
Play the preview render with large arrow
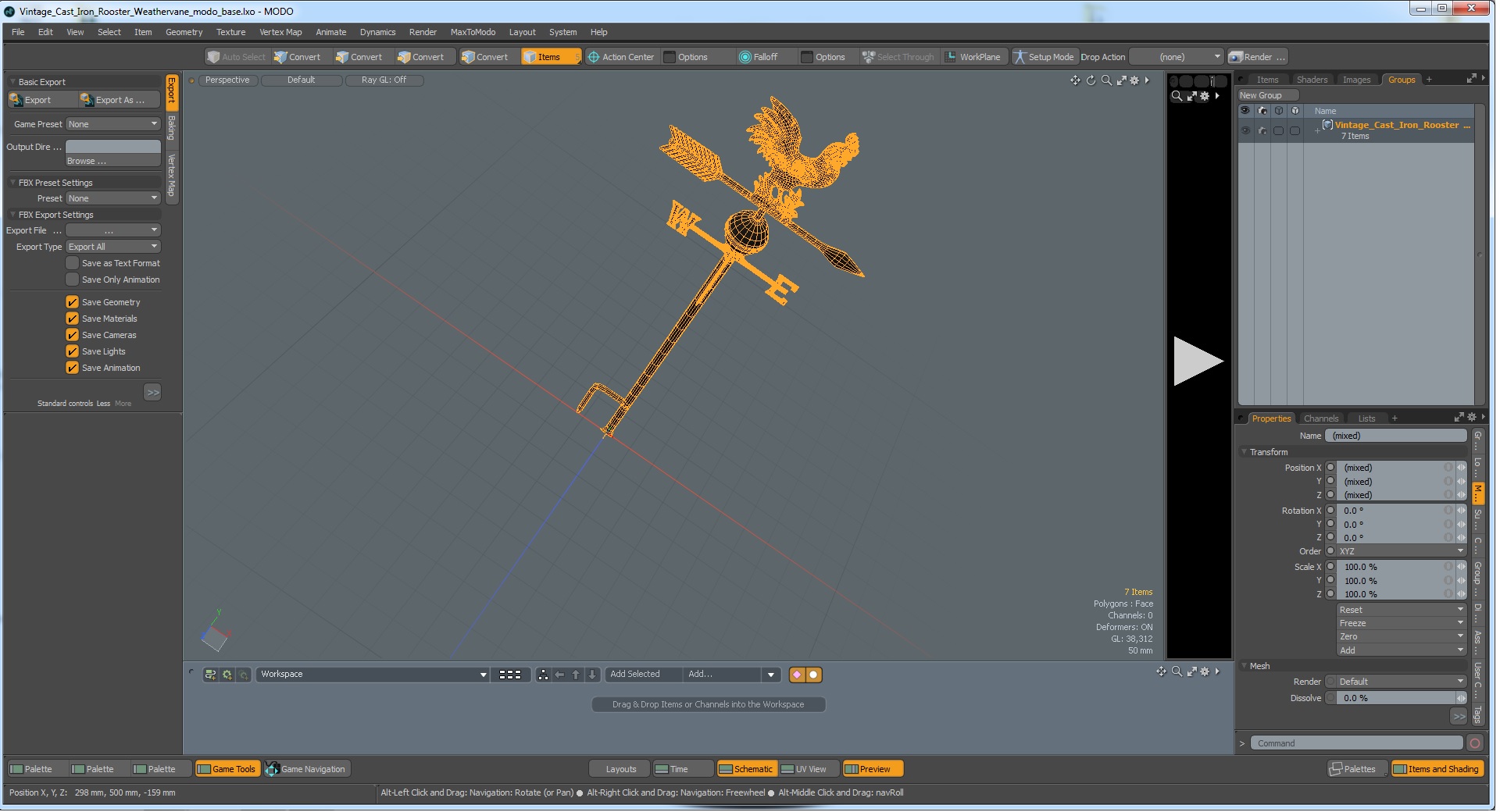point(1197,361)
